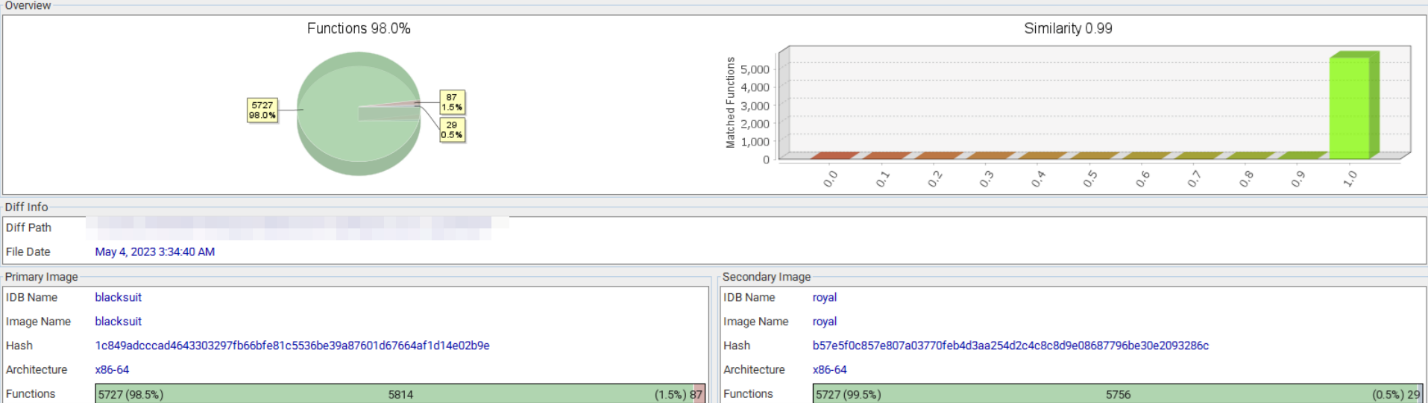This screenshot has width=1428, height=403.
Task: Click the red unmatched segment in primary Functions bar
Action: point(699,395)
